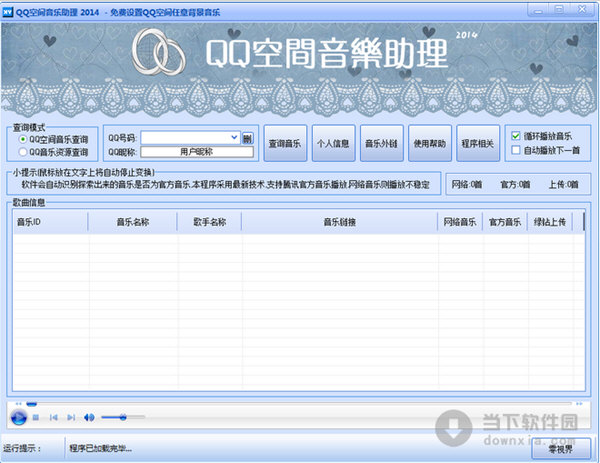Screen dimensions: 600x463
Task: Click the 上传:0首 counter text
Action: pos(563,184)
